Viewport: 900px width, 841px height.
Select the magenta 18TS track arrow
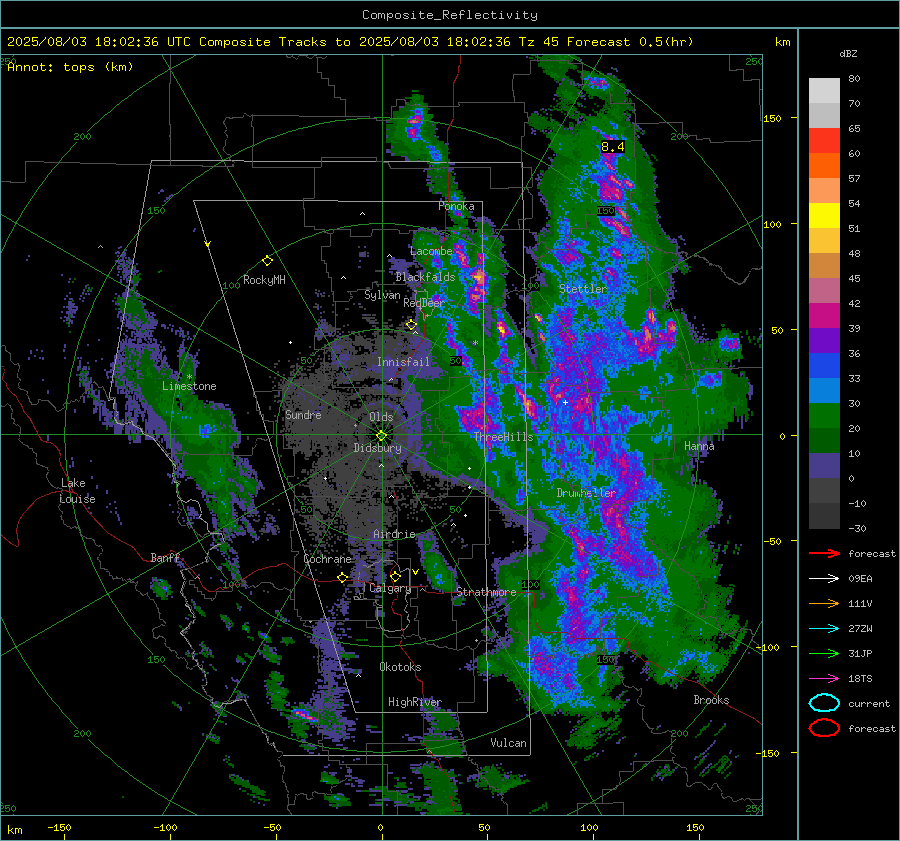click(824, 679)
